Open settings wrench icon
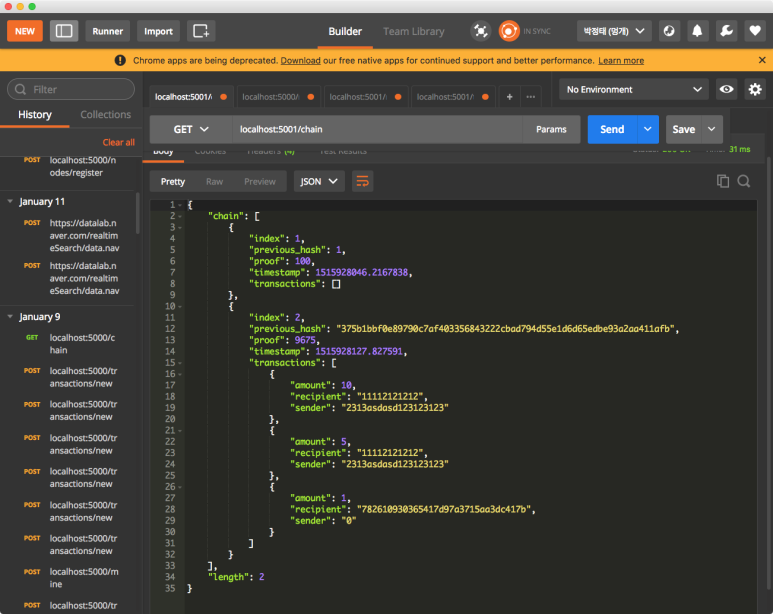This screenshot has width=773, height=614. (x=726, y=31)
